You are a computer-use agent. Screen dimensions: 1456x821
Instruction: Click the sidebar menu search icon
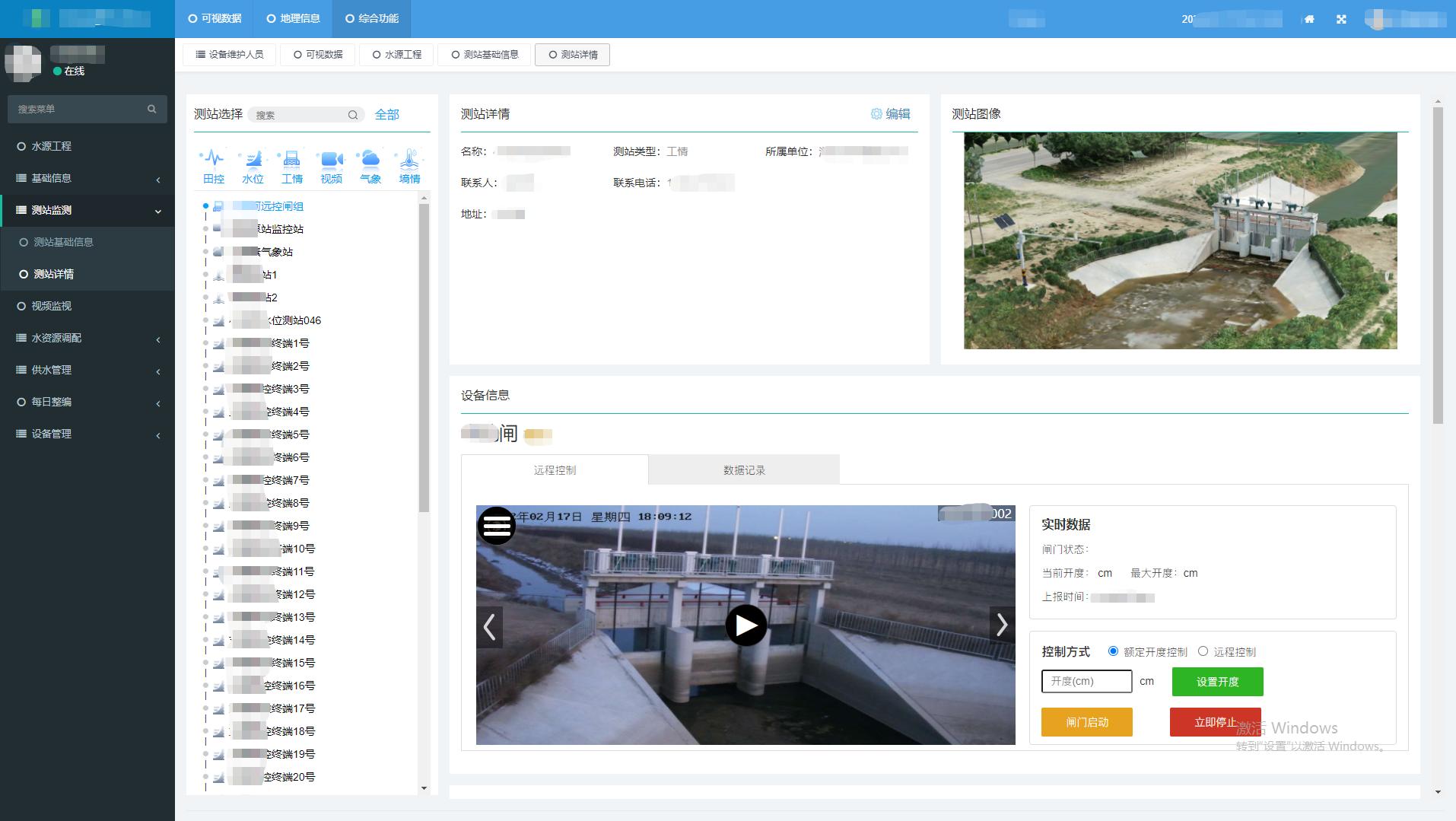(x=151, y=109)
